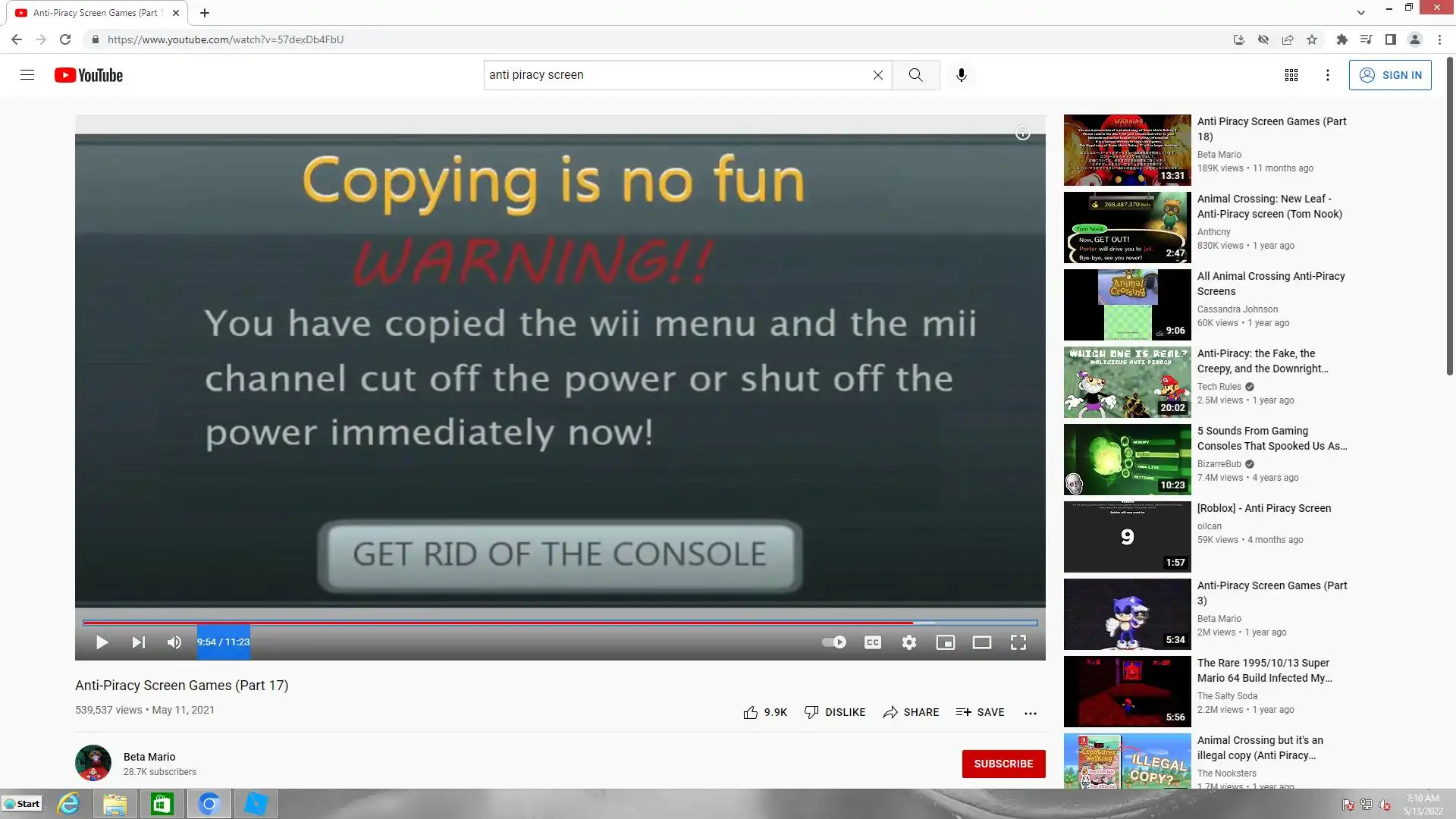Expand the search tabs chevron in title bar
This screenshot has width=1456, height=819.
pos(1360,12)
